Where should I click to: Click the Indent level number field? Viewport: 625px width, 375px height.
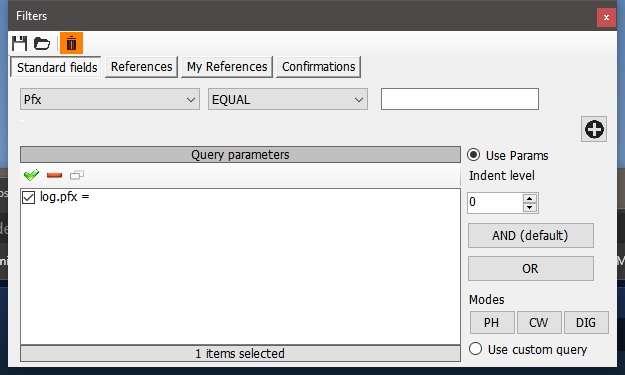click(x=495, y=203)
